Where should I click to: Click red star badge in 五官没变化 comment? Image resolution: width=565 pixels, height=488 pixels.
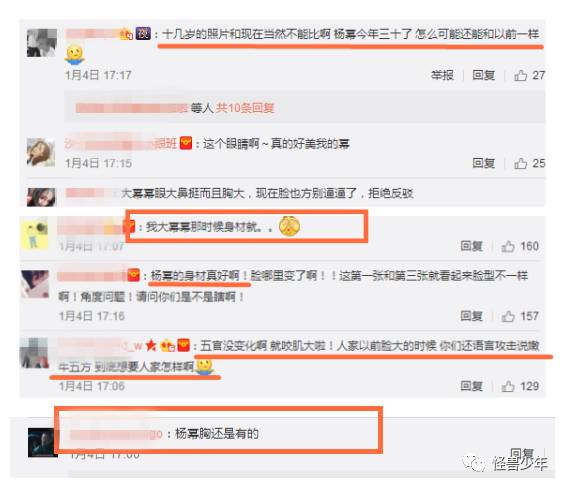click(x=151, y=345)
